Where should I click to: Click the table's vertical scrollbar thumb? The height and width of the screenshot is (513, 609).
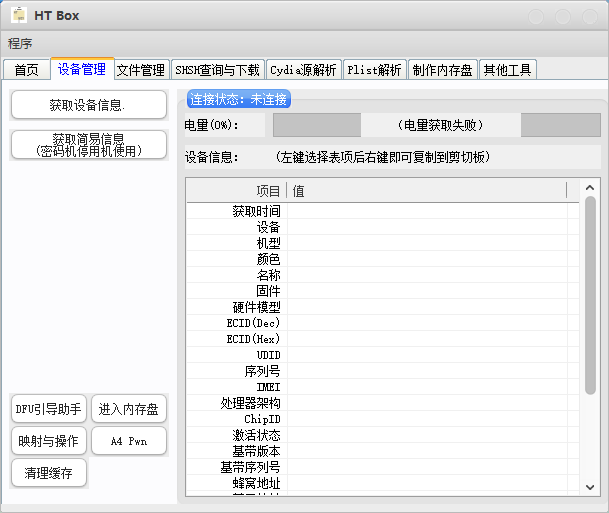(590, 295)
